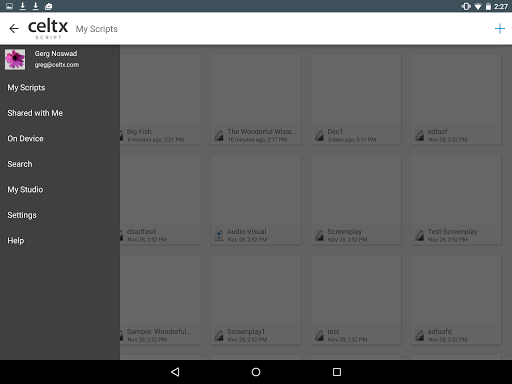Tap the flower profile avatar picture
Screen dimensions: 512x384
(15, 60)
